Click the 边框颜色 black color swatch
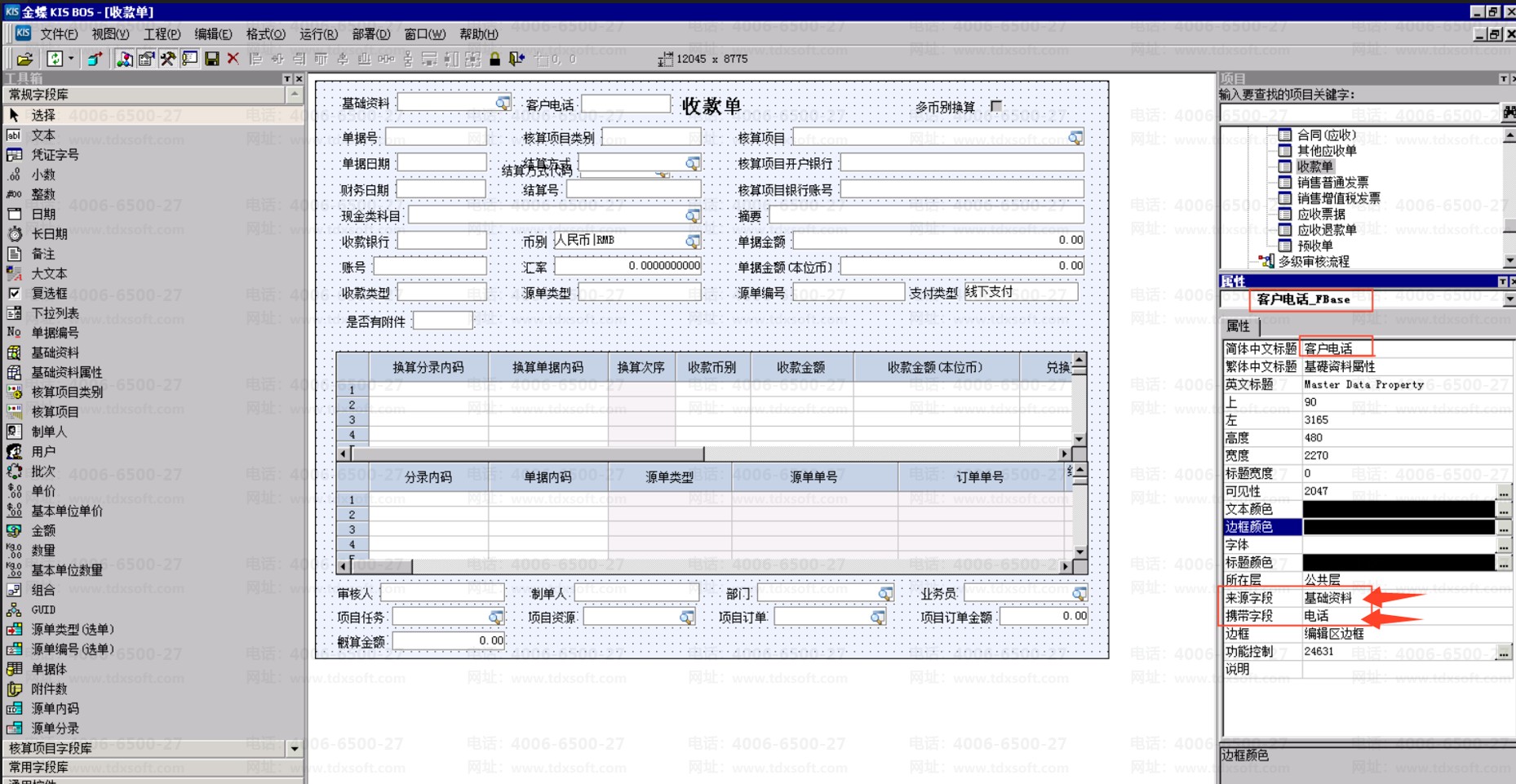The width and height of the screenshot is (1516, 784). tap(1398, 527)
